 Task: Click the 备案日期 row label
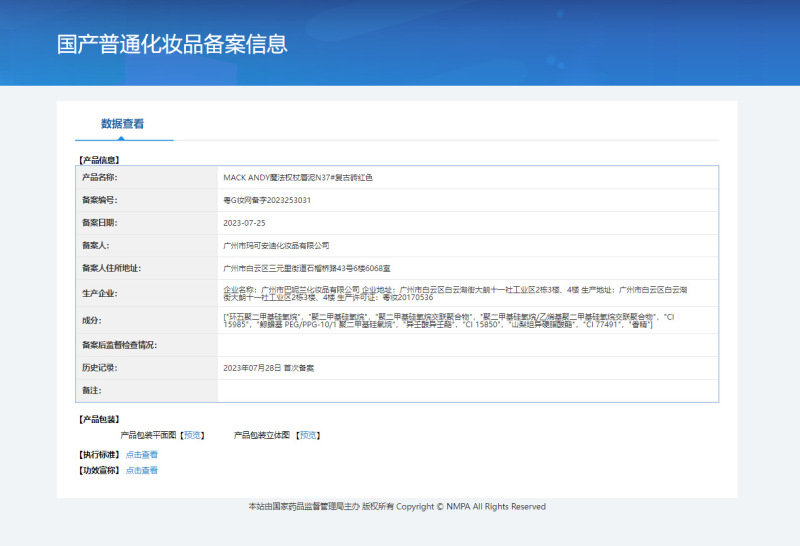(x=99, y=222)
